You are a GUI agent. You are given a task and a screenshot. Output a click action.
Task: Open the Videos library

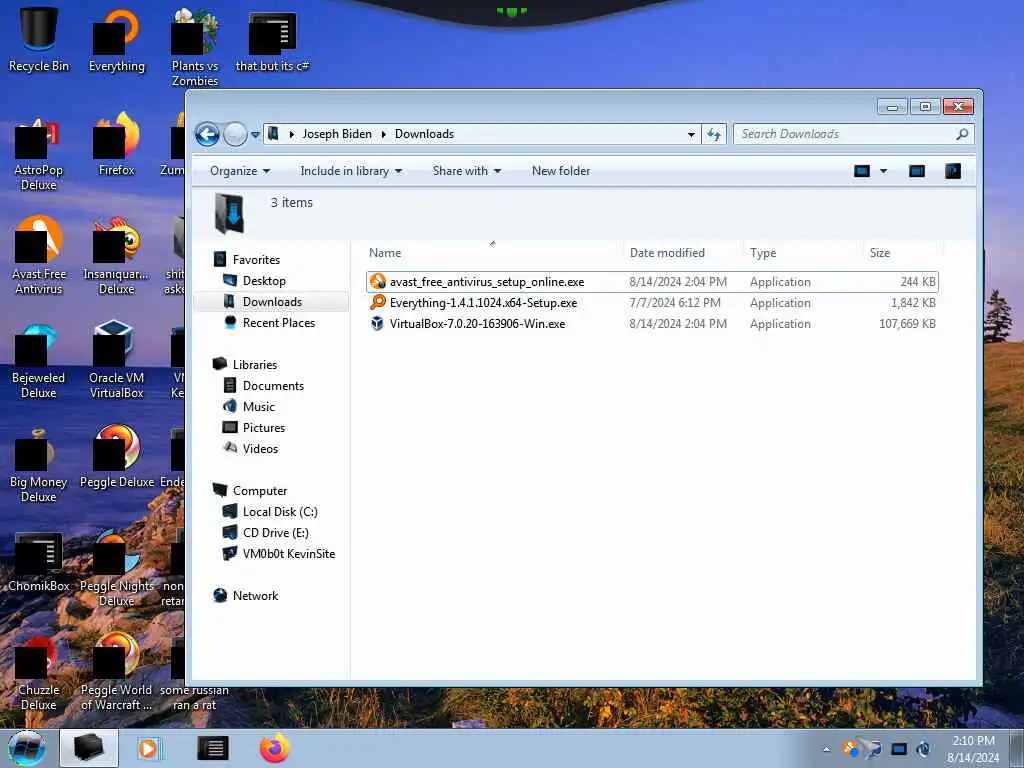point(260,449)
